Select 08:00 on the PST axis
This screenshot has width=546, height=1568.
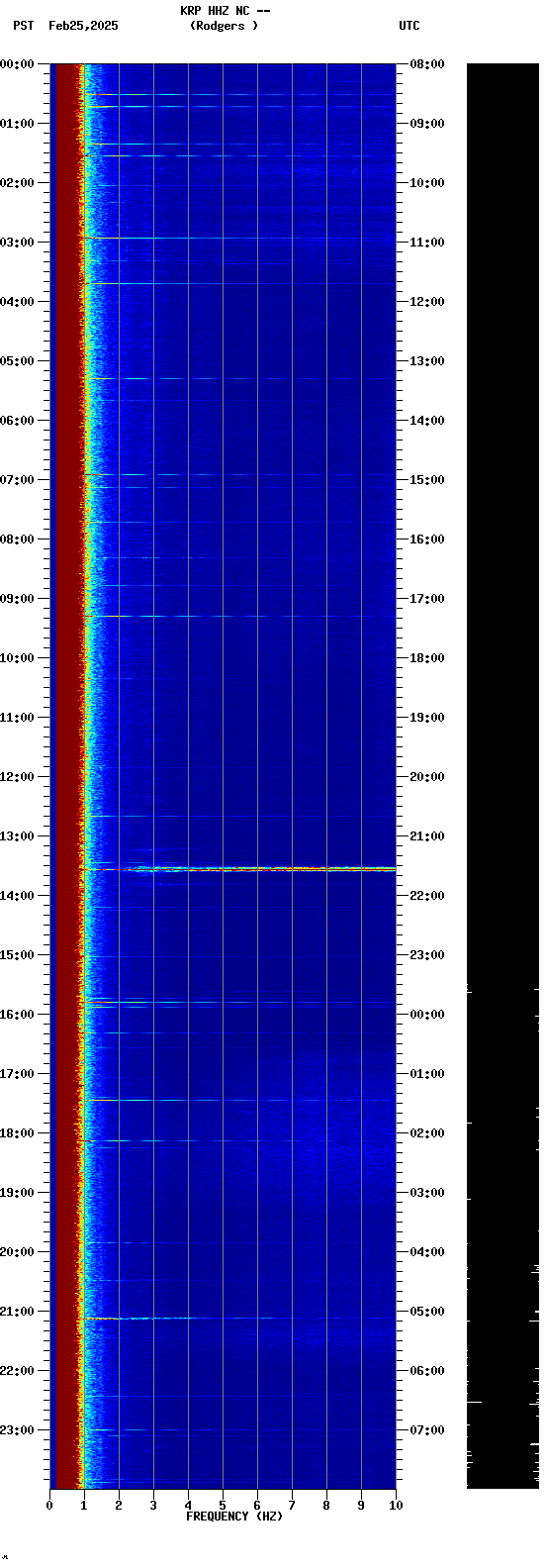[x=17, y=539]
